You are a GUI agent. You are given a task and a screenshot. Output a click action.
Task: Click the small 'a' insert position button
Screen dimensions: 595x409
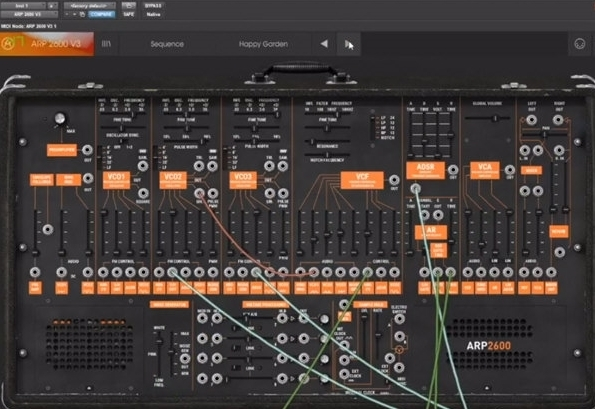(53, 6)
